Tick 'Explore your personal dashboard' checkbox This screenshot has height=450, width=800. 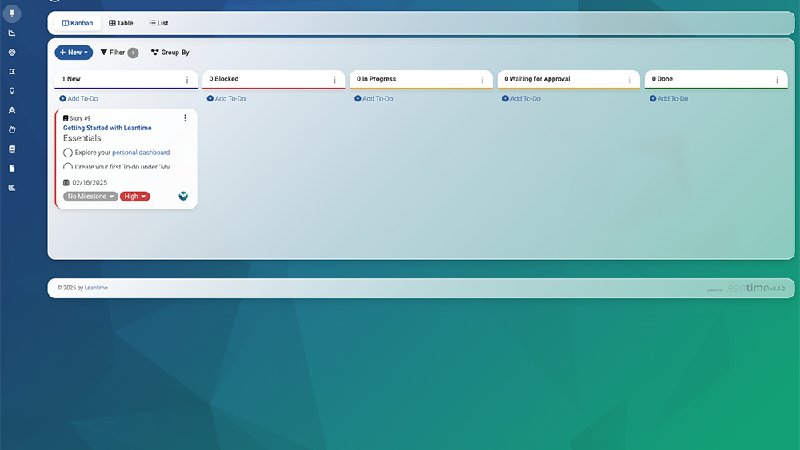pos(68,153)
